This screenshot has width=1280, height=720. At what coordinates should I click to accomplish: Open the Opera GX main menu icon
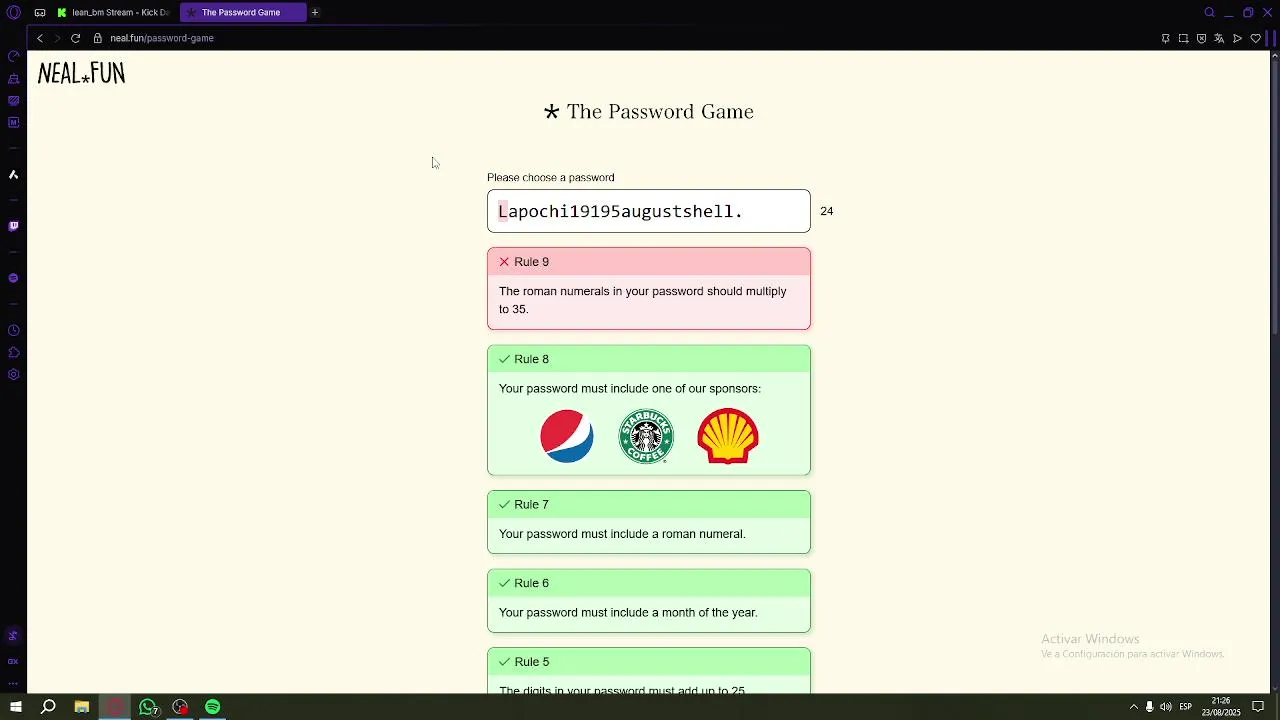(x=13, y=13)
